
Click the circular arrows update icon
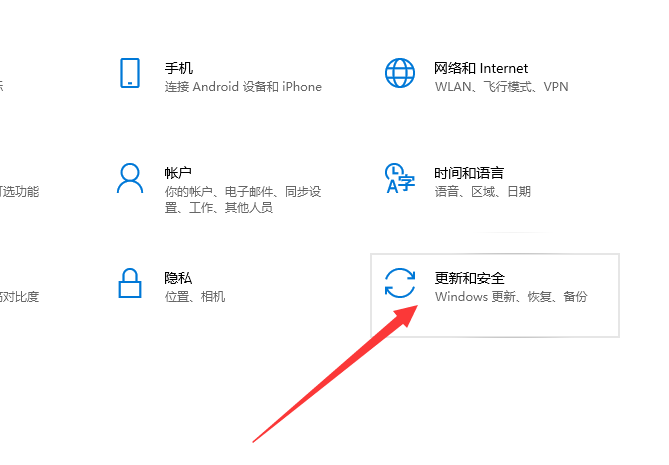[x=400, y=283]
